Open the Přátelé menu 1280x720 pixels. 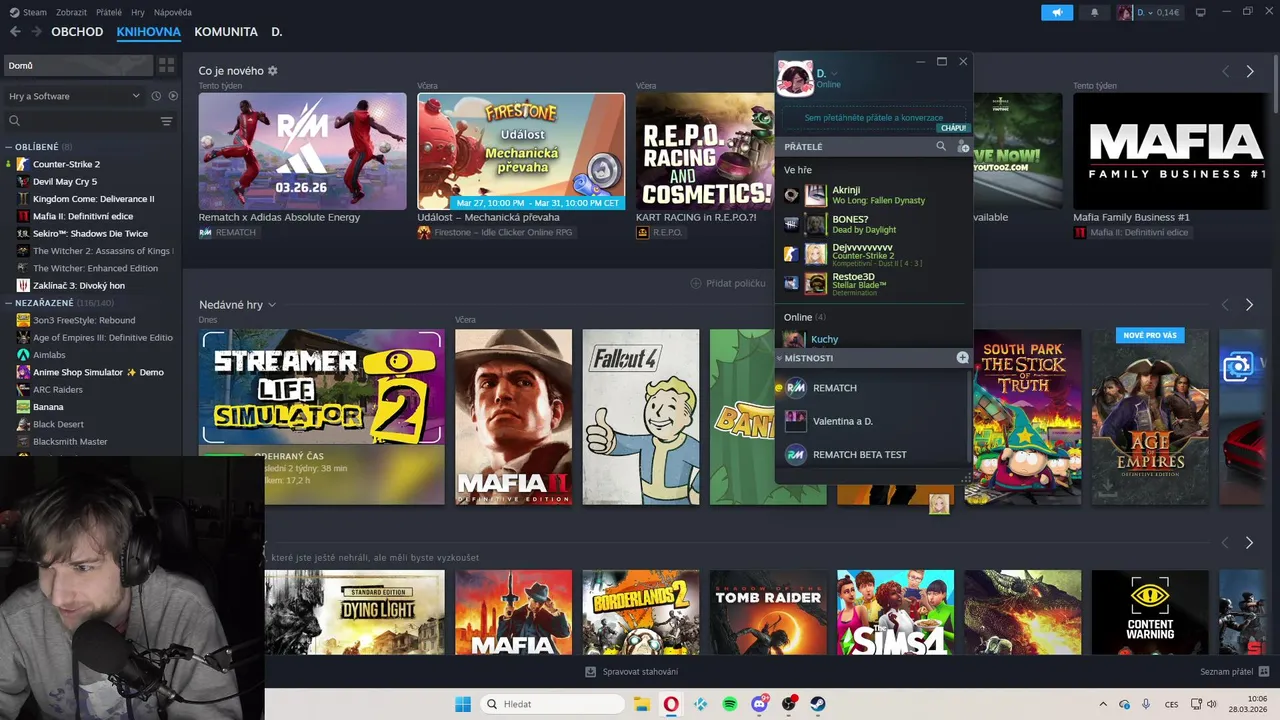109,12
